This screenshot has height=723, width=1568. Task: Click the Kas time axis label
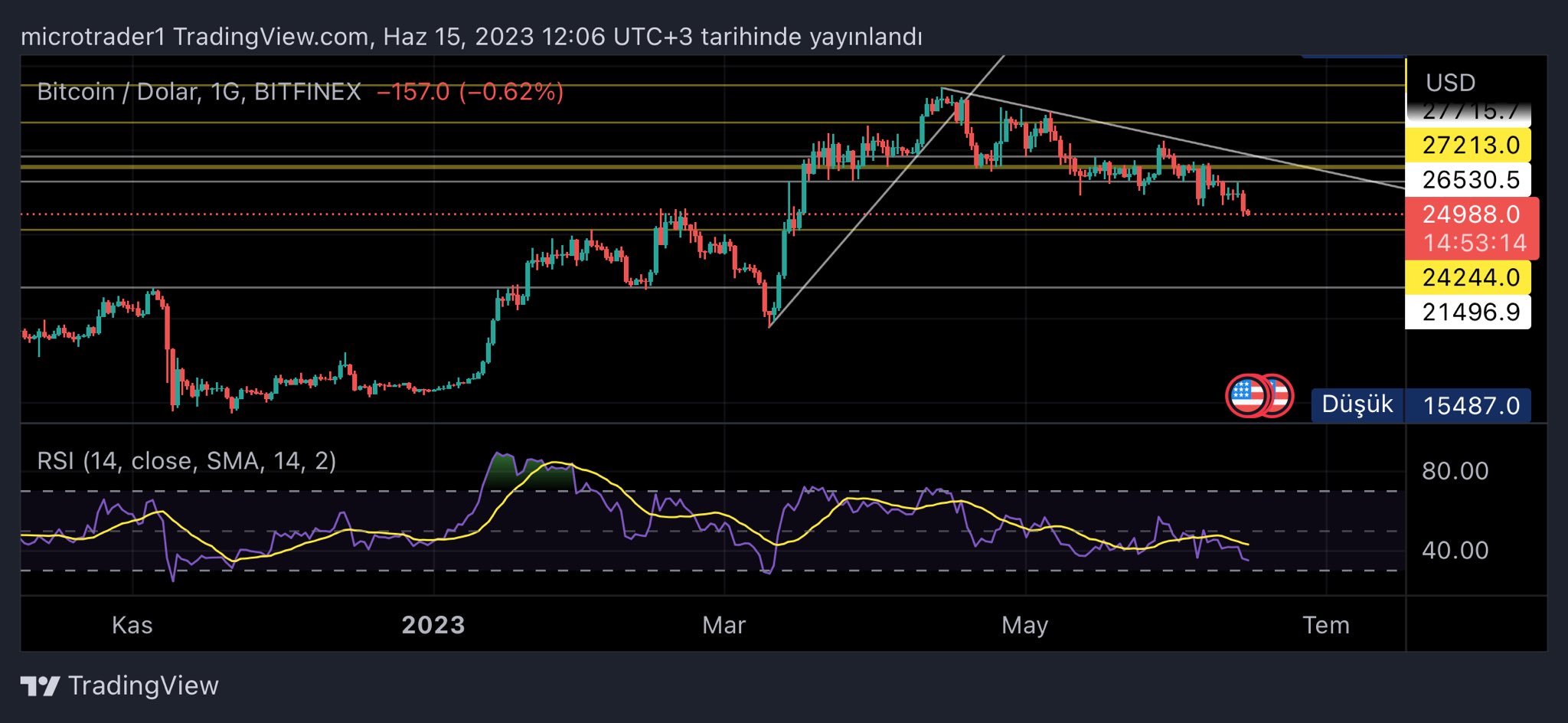(x=132, y=625)
